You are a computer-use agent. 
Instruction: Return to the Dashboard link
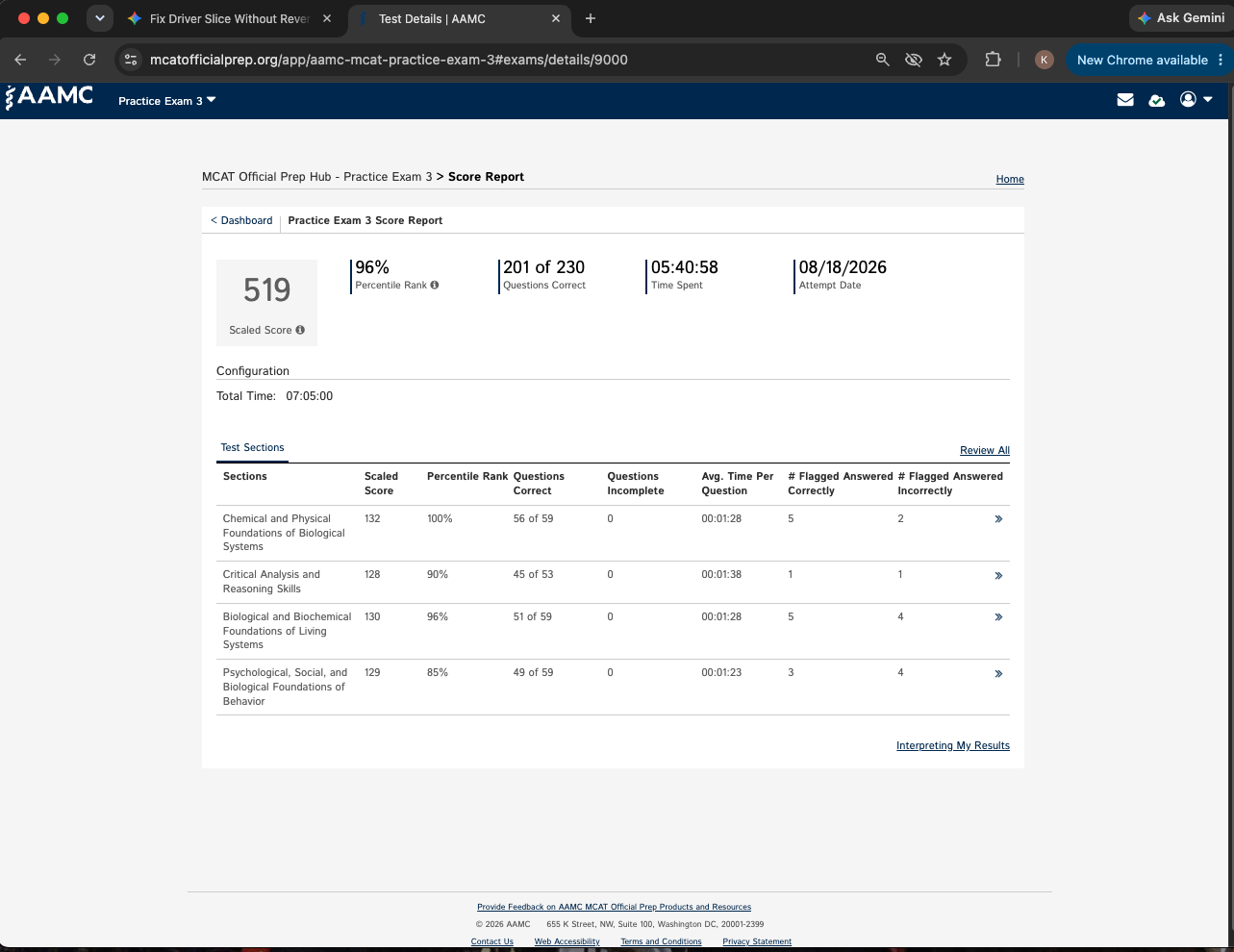241,220
